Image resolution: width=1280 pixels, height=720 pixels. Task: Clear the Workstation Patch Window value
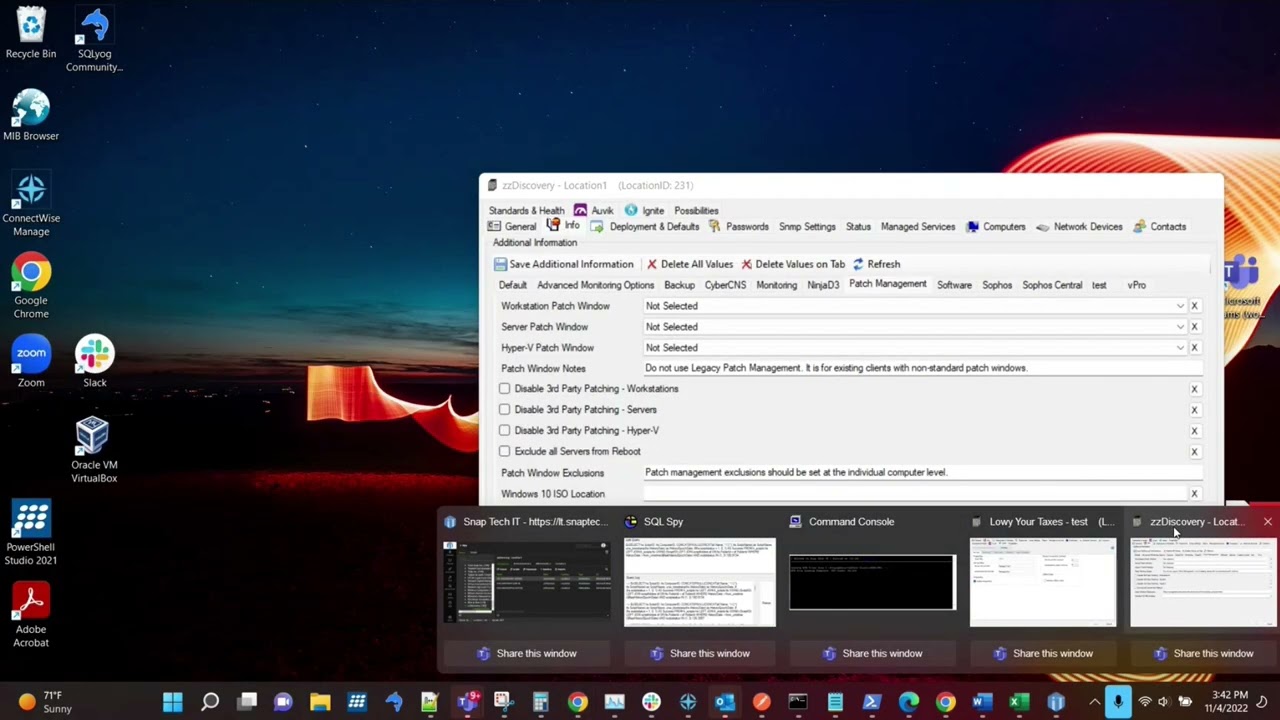coord(1194,306)
